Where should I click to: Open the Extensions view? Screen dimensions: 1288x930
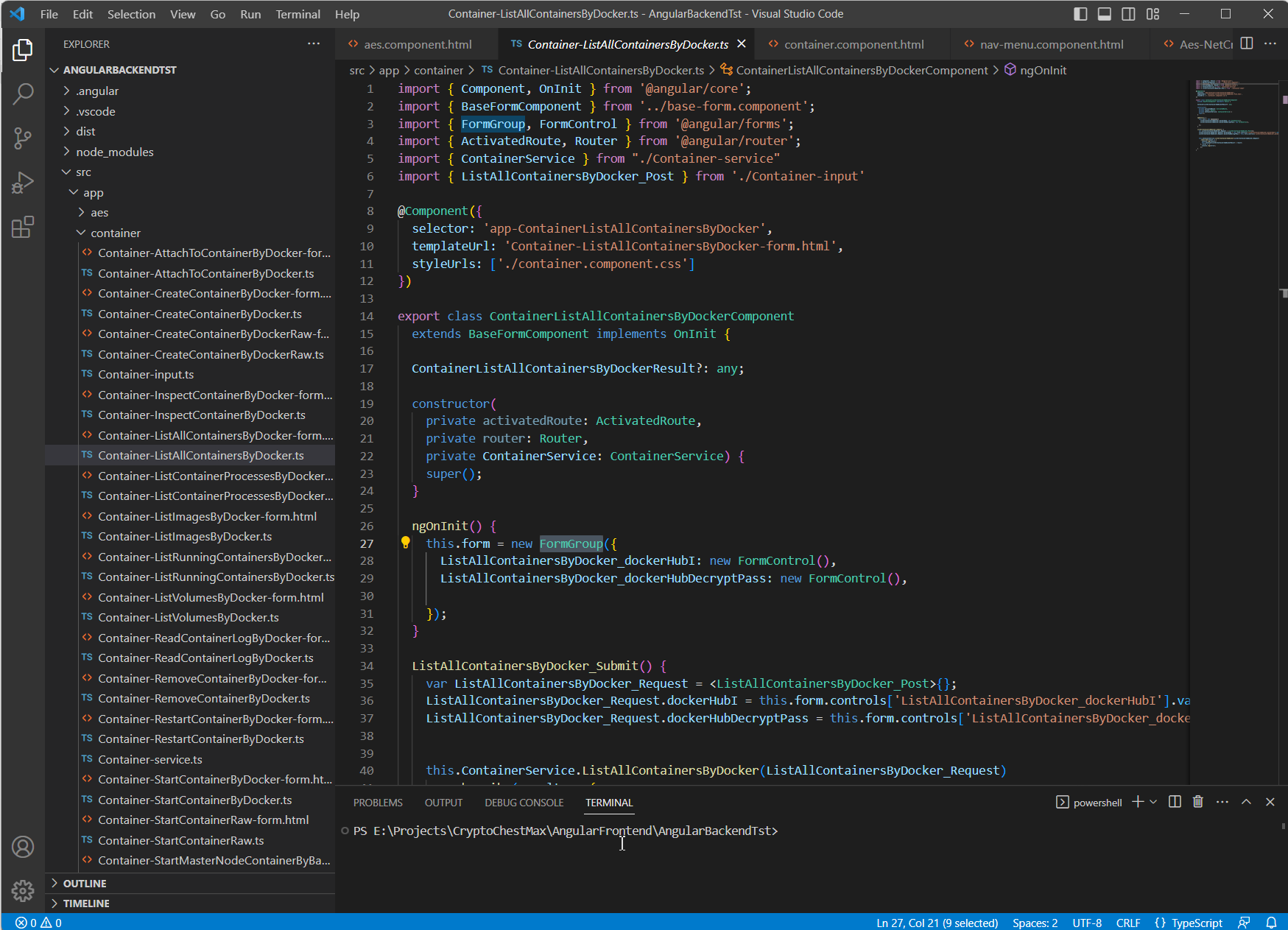23,227
